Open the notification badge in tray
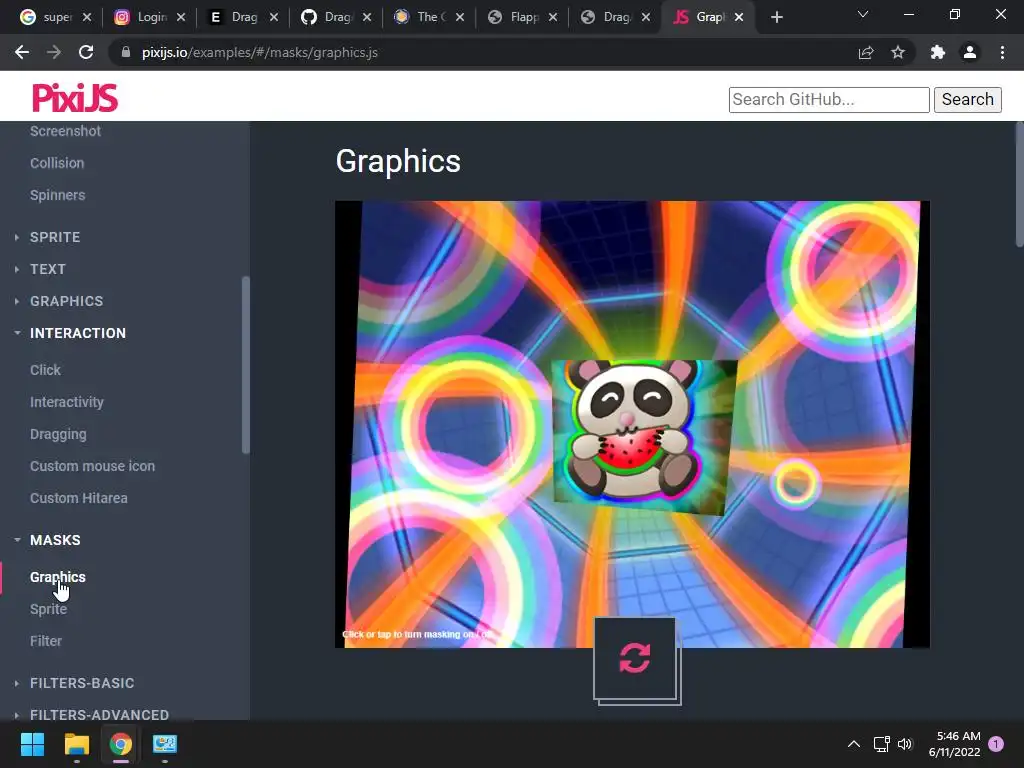Viewport: 1024px width, 768px height. click(x=996, y=744)
